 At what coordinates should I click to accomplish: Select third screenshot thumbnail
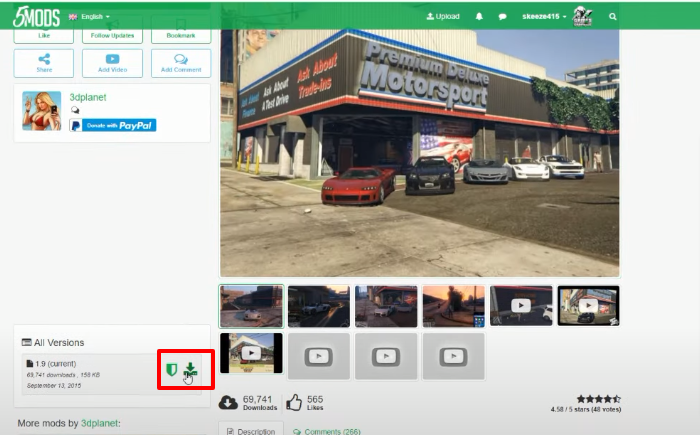pyautogui.click(x=386, y=306)
